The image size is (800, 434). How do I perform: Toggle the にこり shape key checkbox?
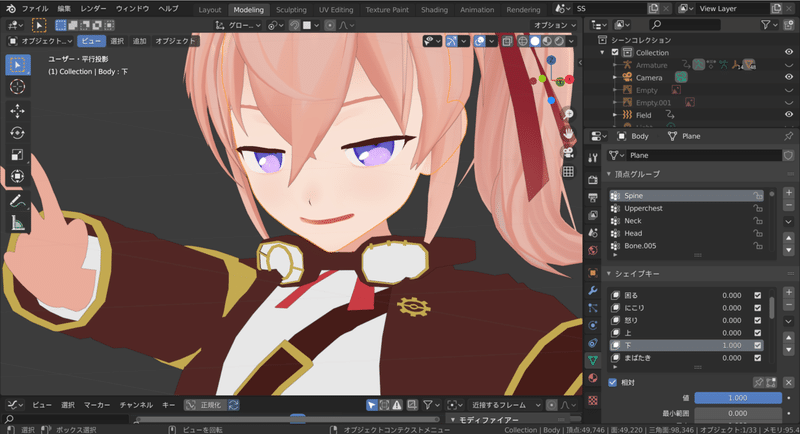[758, 308]
